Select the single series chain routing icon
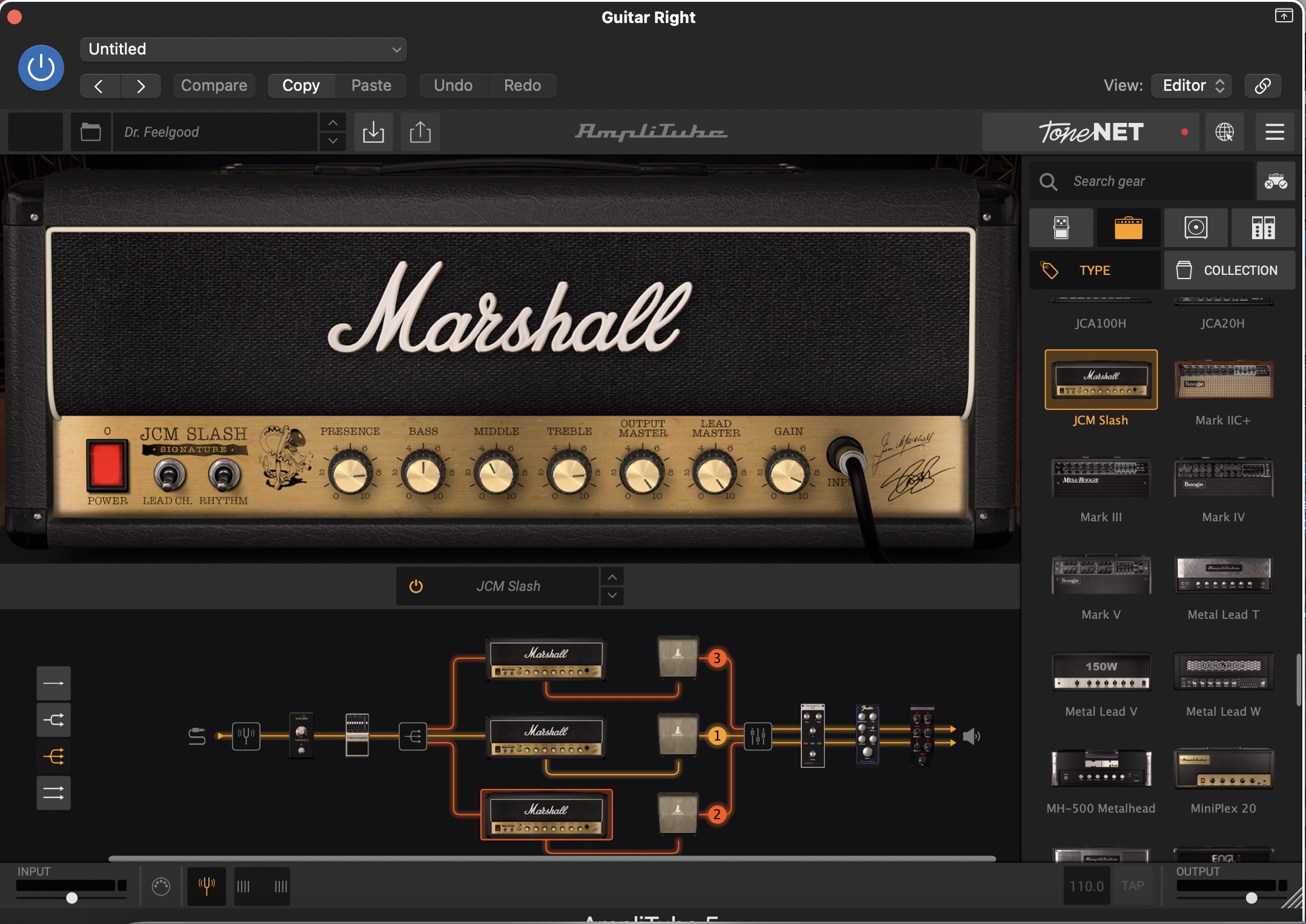The image size is (1306, 924). pos(53,684)
